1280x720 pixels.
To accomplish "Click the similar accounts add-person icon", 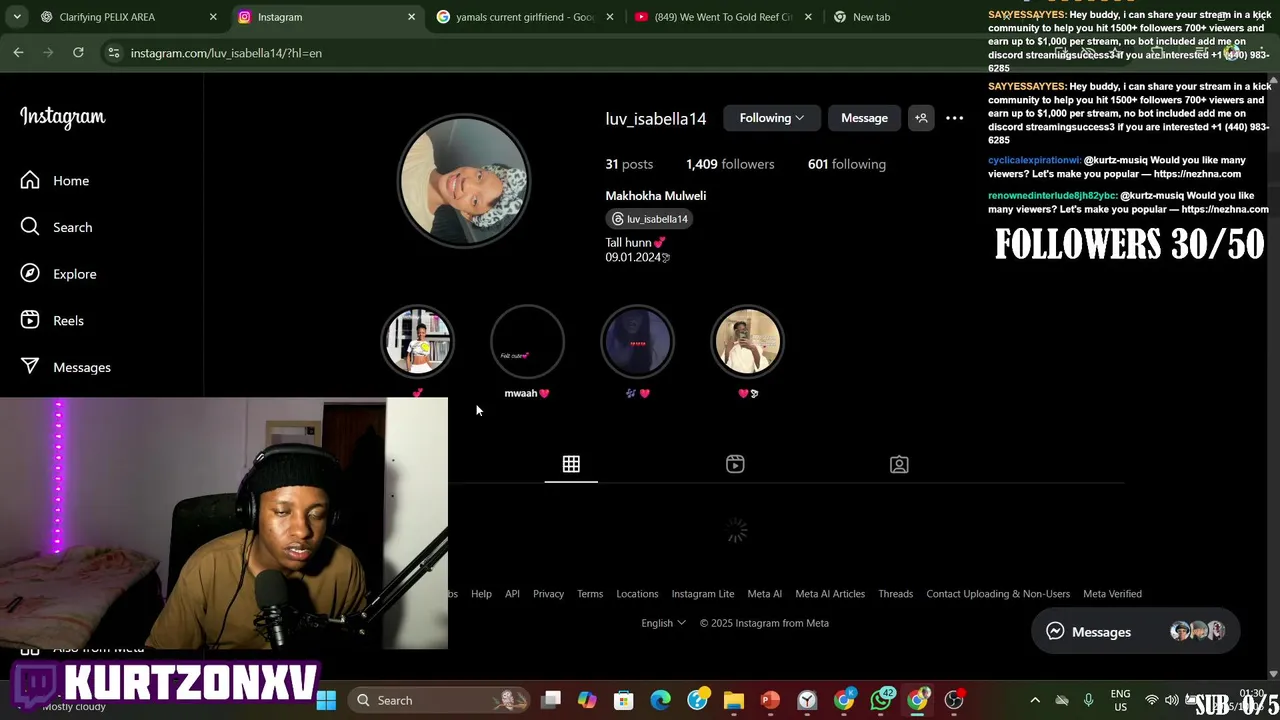I will click(921, 118).
